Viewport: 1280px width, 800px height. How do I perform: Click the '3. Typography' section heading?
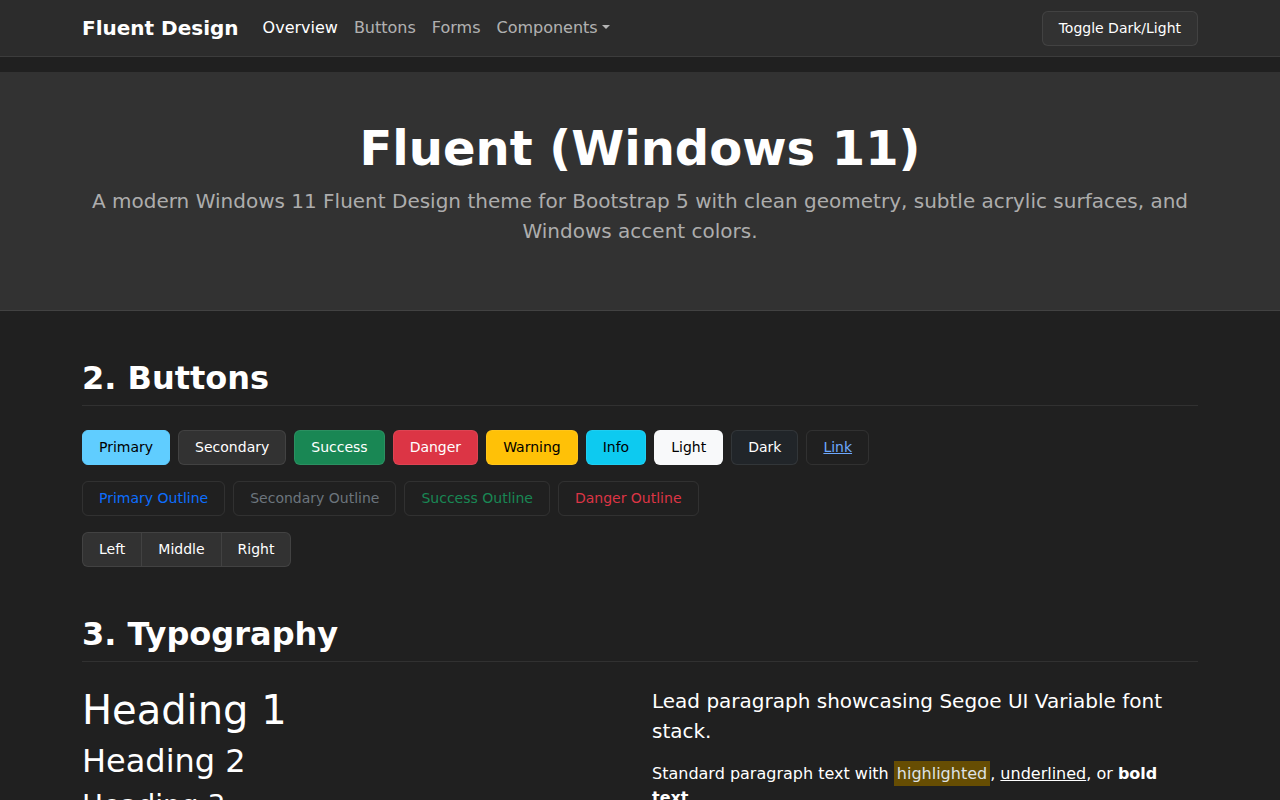point(210,634)
